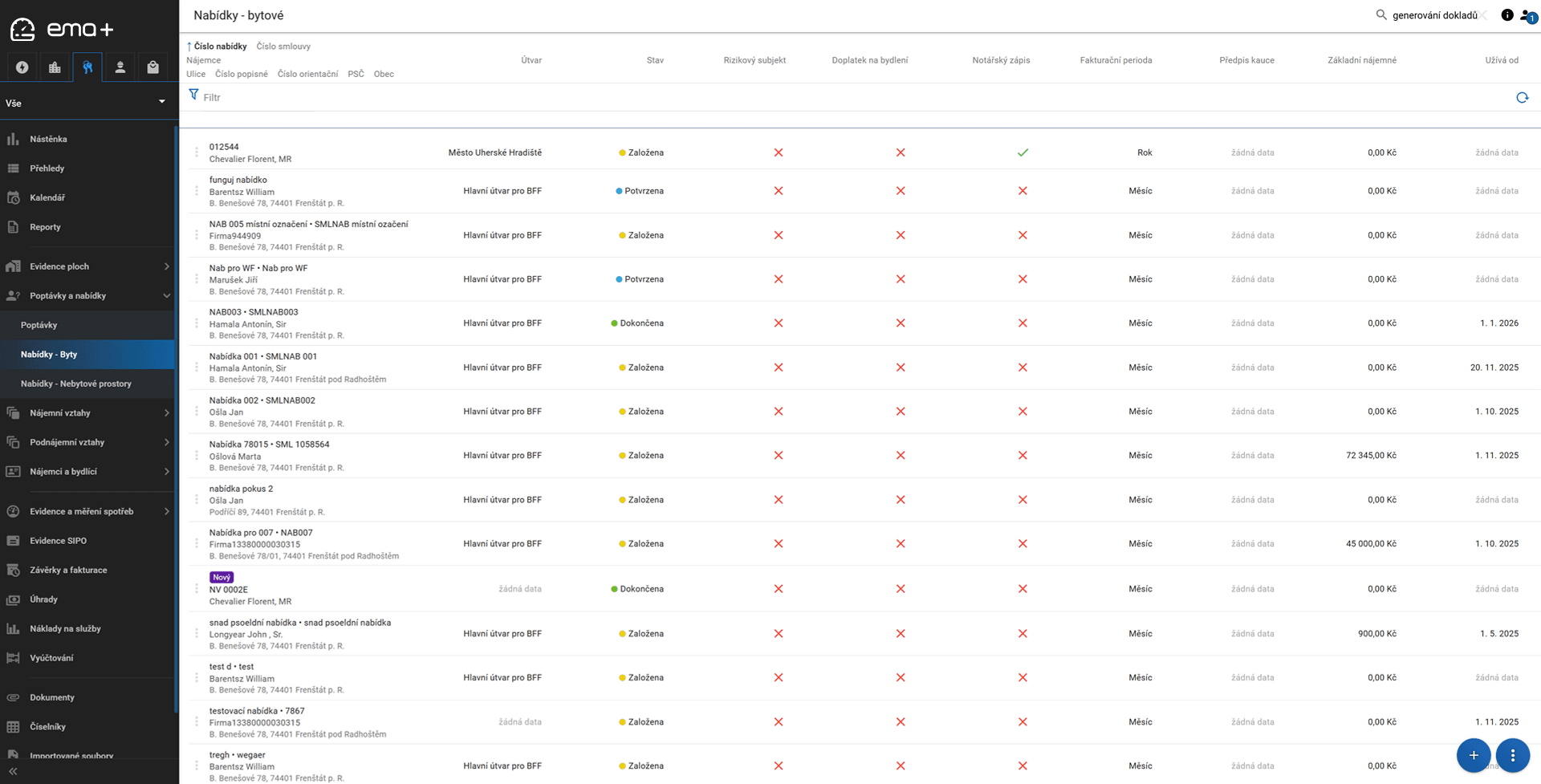
Task: Open the info icon in the header
Action: pyautogui.click(x=1506, y=15)
